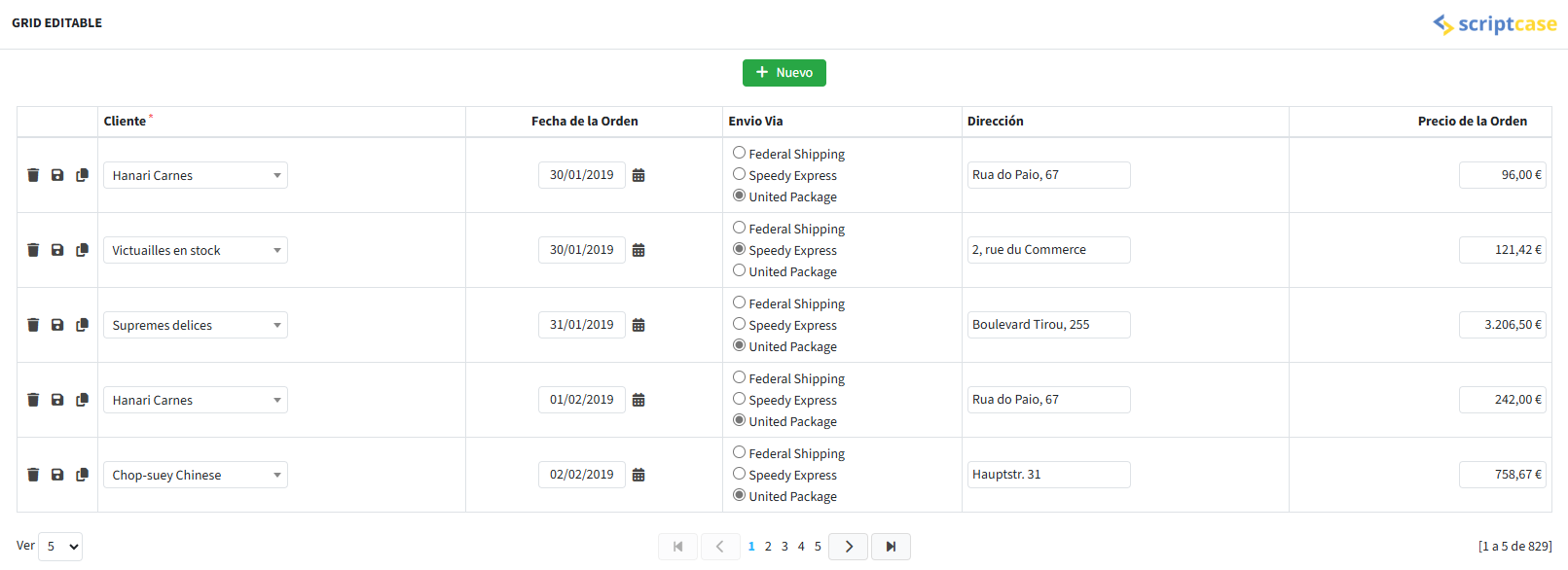The image size is (1568, 570).
Task: Open the calendar for the 02/02/2019 order
Action: click(x=638, y=474)
